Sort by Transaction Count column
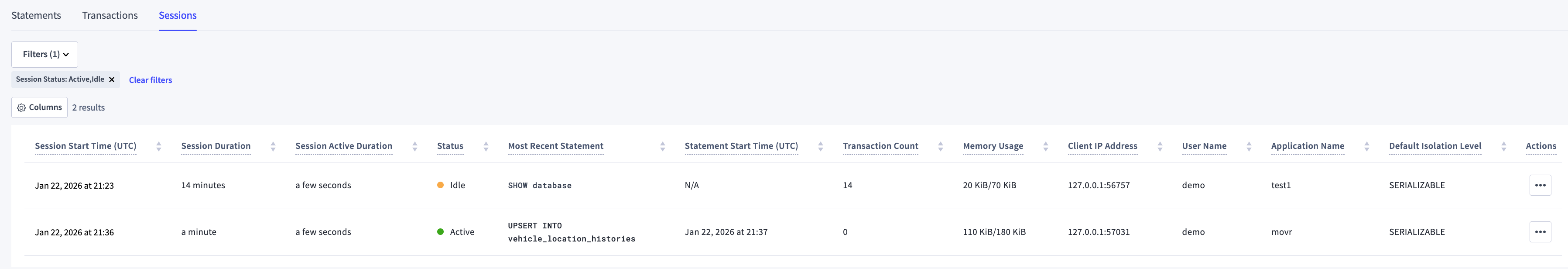This screenshot has width=1568, height=269. [x=940, y=146]
